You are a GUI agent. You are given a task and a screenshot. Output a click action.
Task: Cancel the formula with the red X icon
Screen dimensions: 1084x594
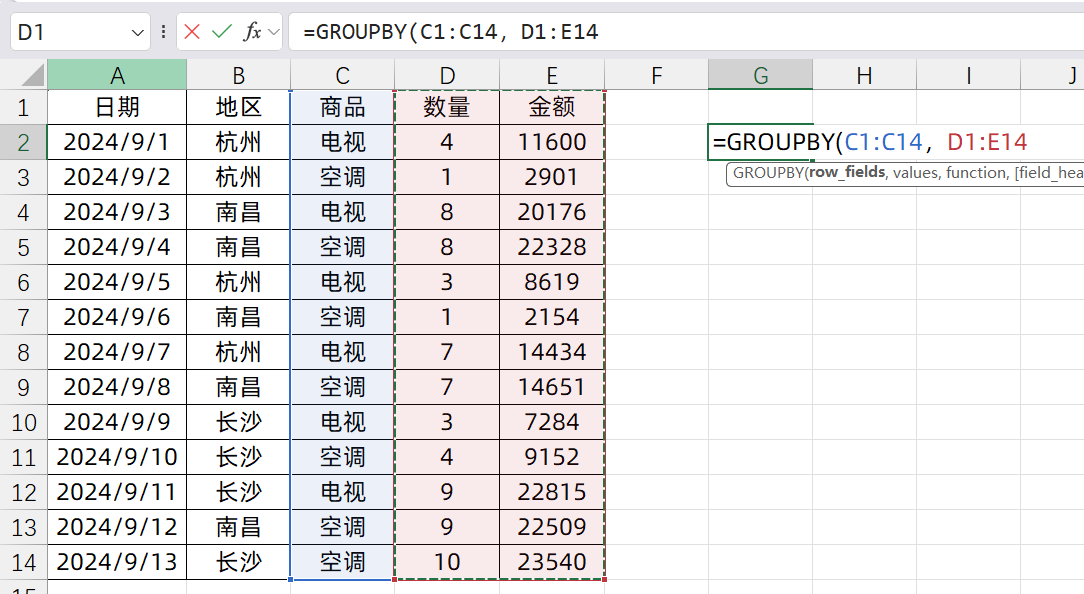[x=192, y=32]
